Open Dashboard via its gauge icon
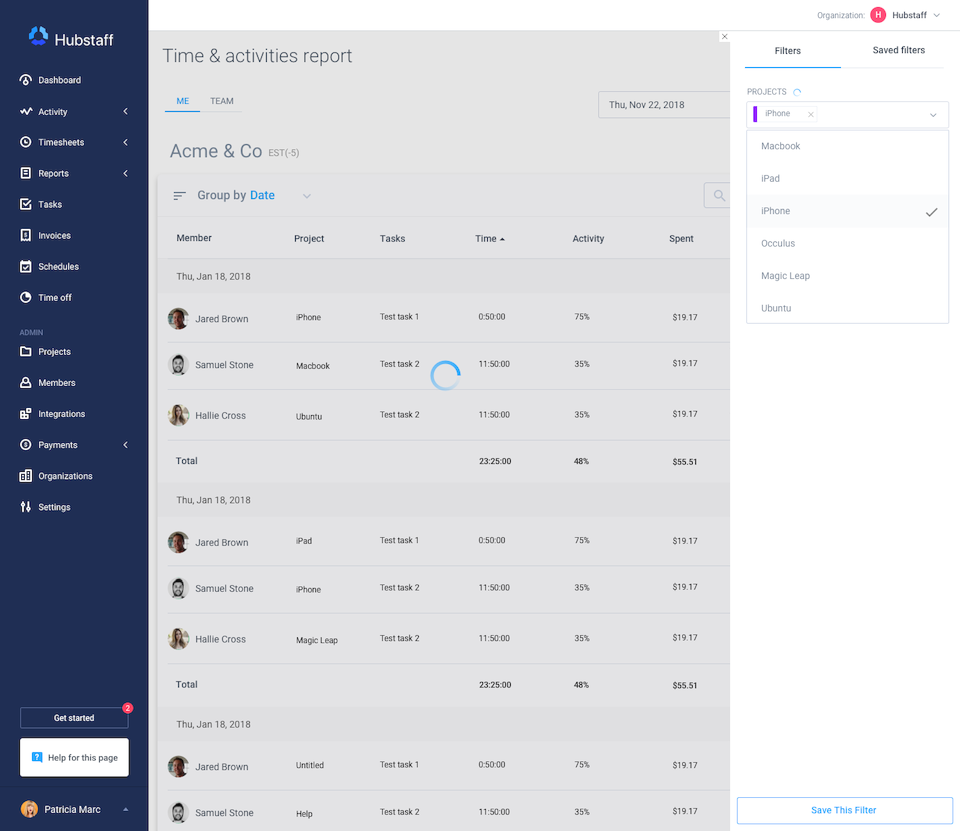The width and height of the screenshot is (960, 831). (26, 80)
